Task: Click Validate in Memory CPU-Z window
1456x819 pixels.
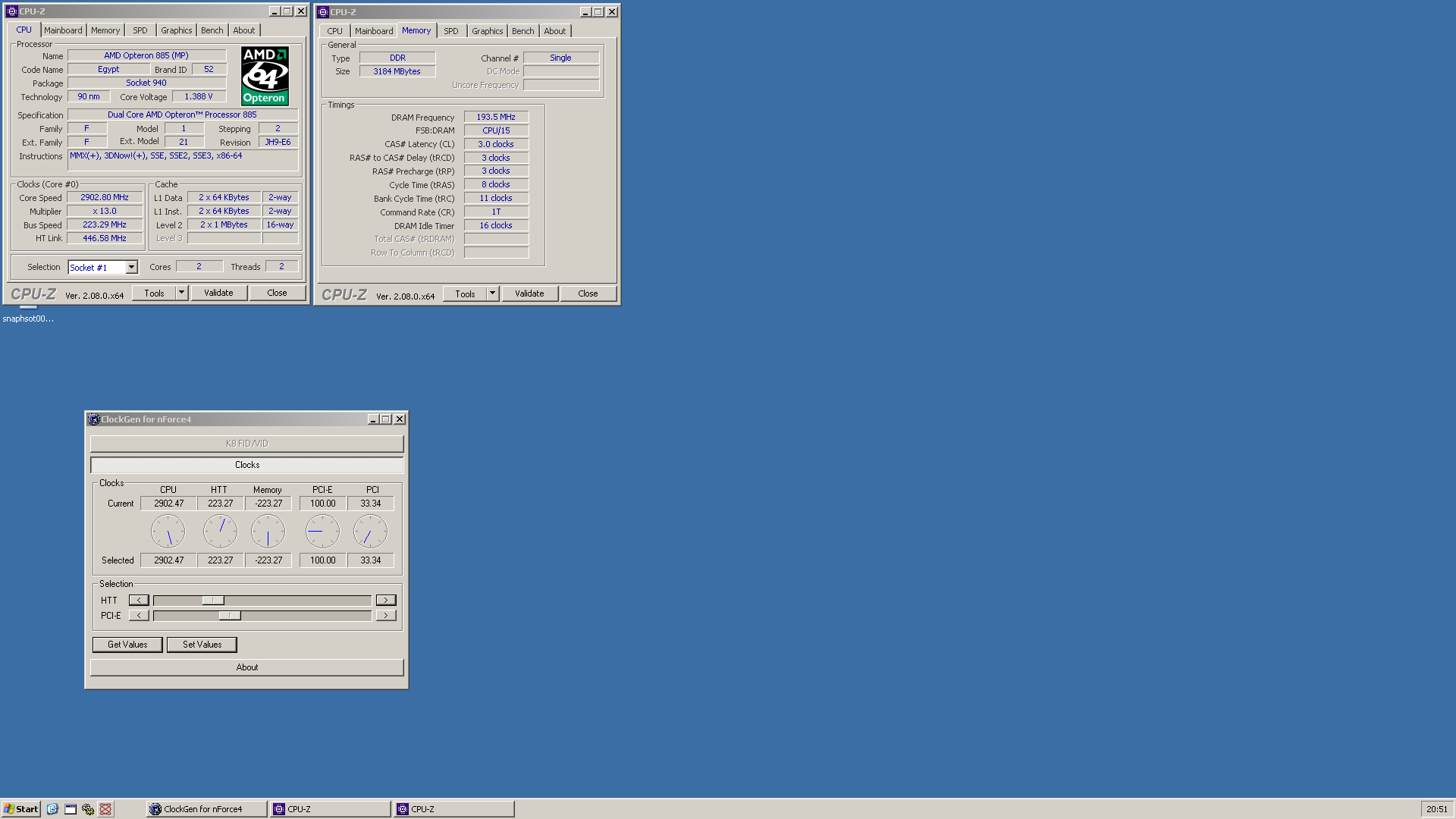Action: (529, 293)
